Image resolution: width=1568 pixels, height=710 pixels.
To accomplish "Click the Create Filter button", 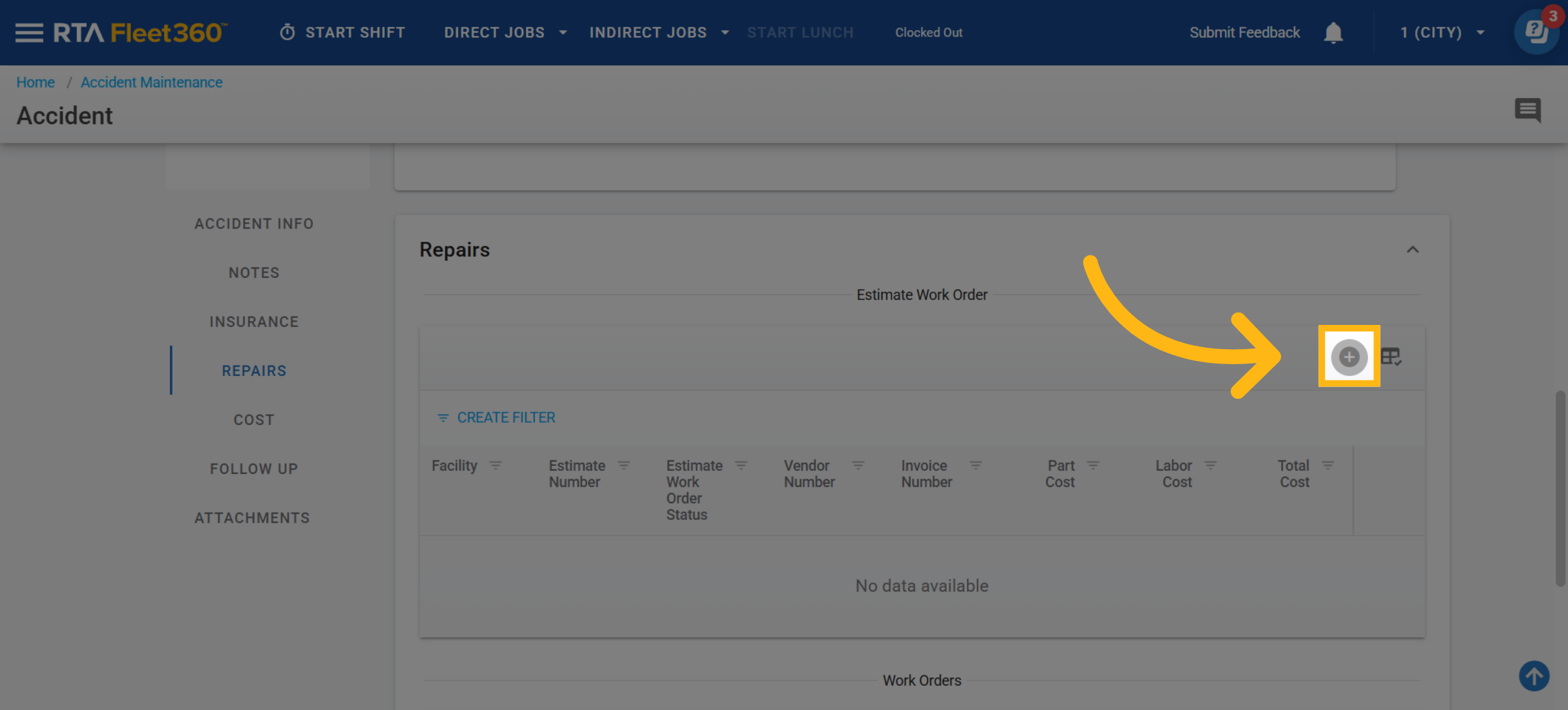I will (x=497, y=418).
